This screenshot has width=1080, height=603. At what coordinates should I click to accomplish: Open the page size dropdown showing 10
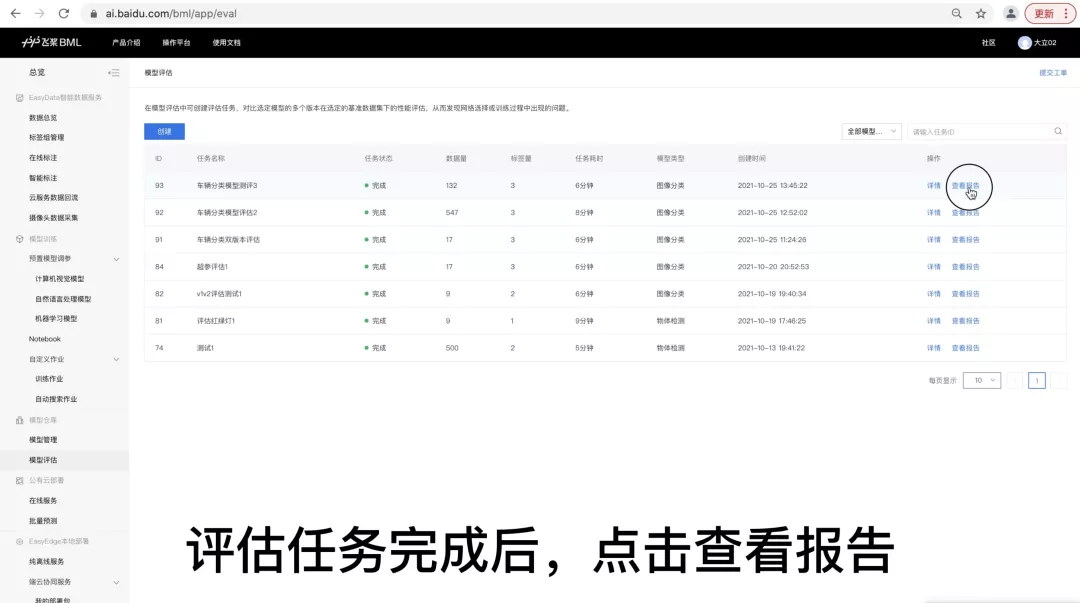point(982,380)
